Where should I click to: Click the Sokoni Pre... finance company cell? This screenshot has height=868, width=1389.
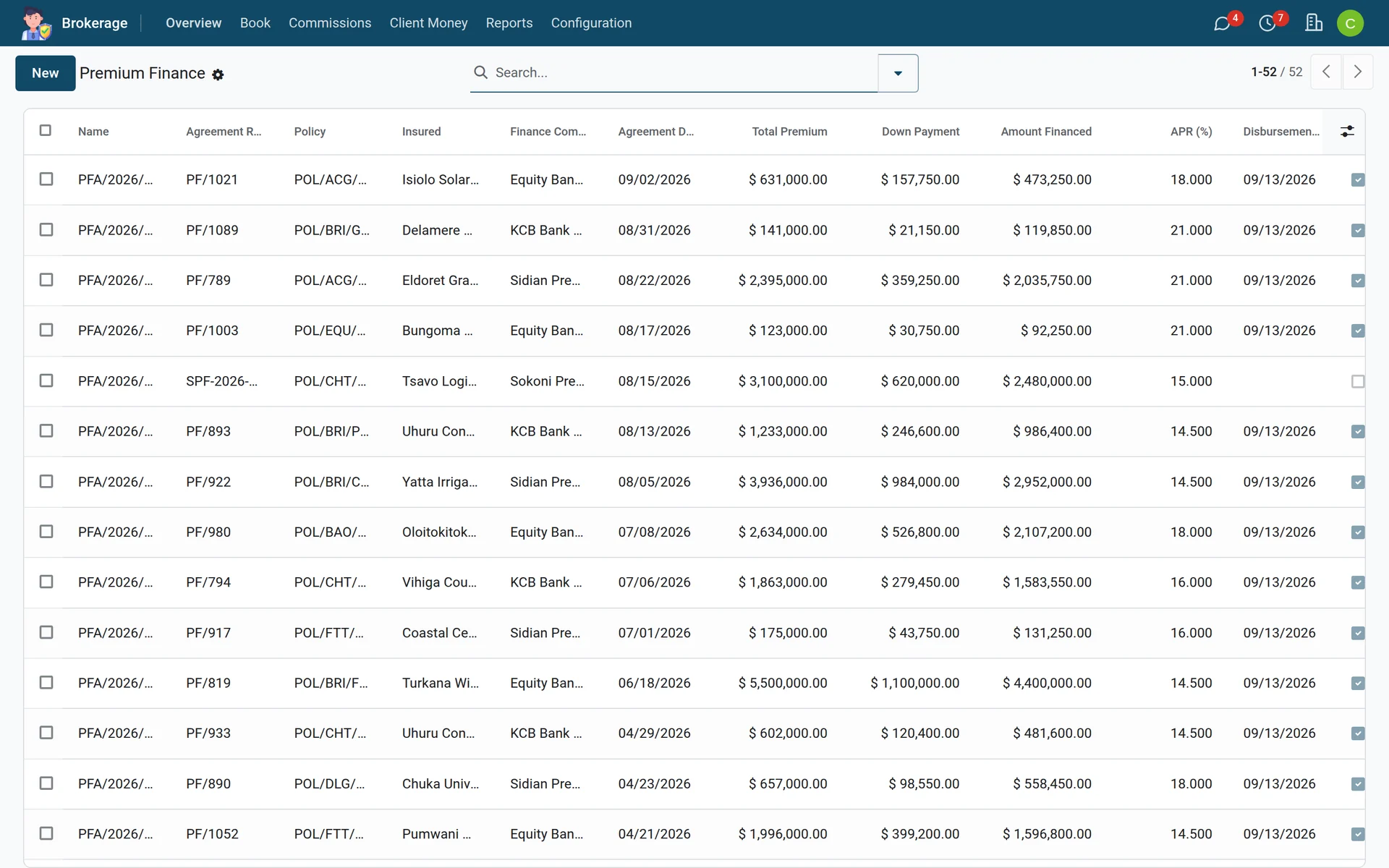[547, 381]
